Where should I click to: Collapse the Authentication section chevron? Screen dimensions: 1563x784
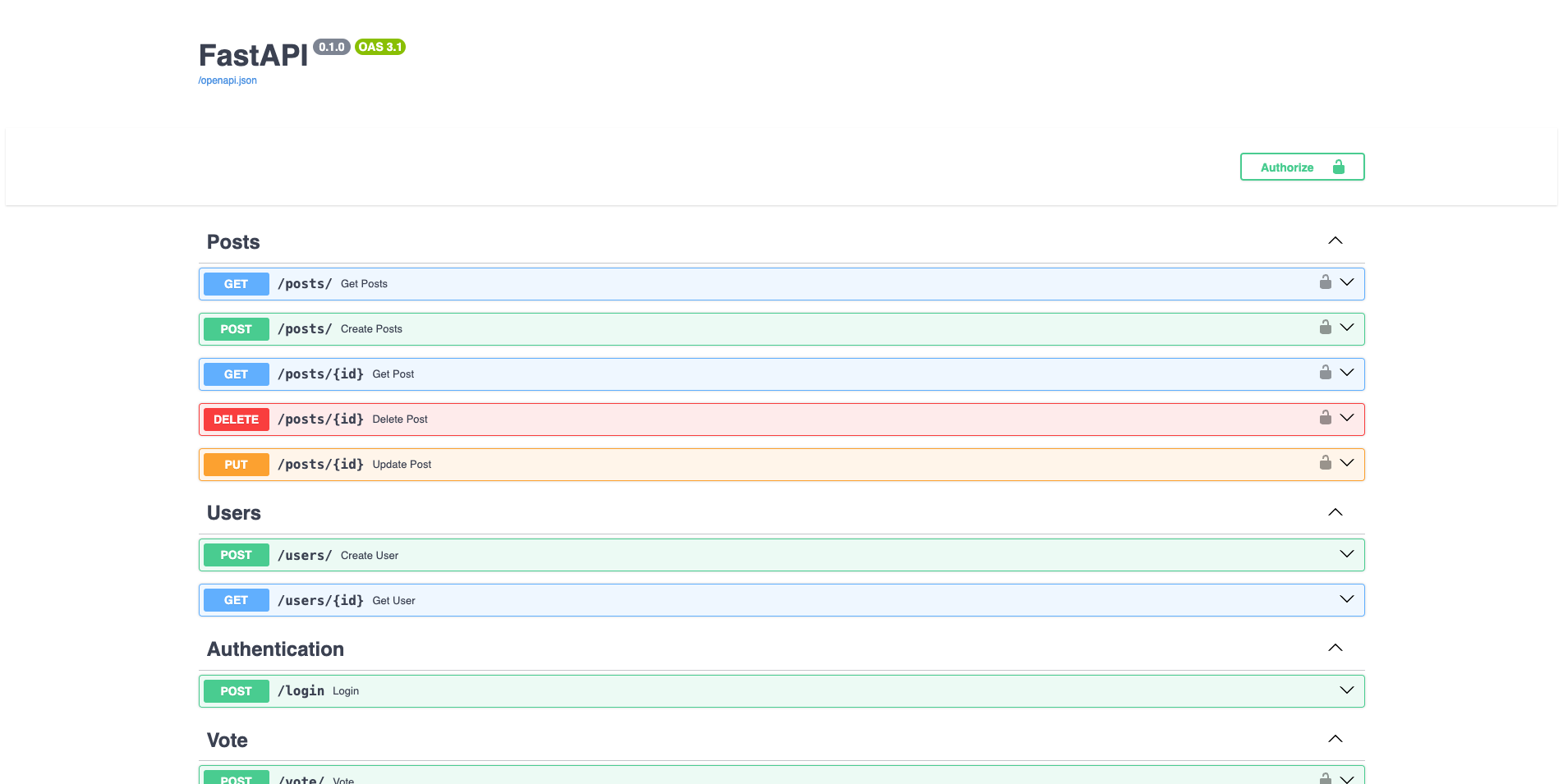click(1335, 648)
